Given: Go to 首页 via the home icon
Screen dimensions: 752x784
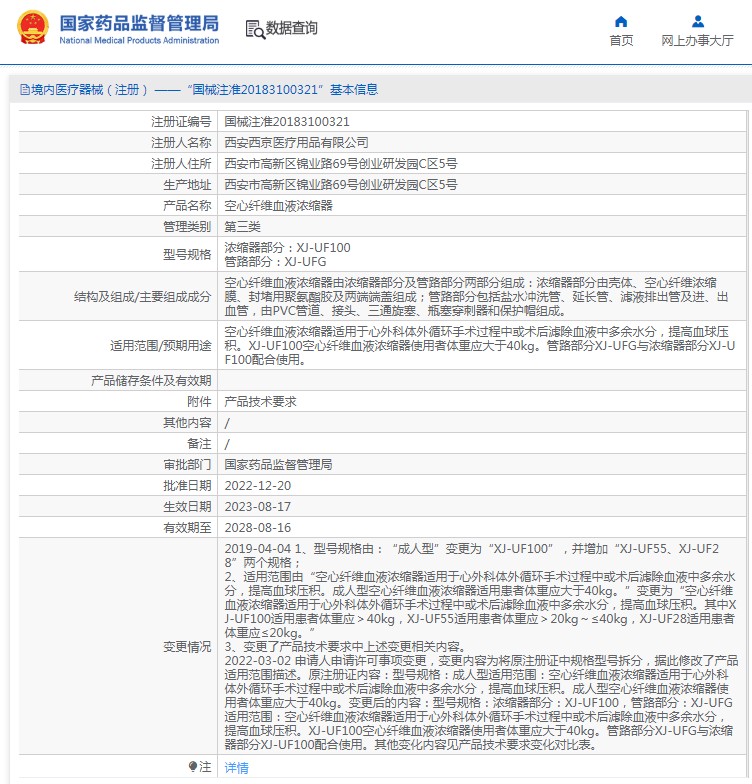Looking at the screenshot, I should pos(620,22).
